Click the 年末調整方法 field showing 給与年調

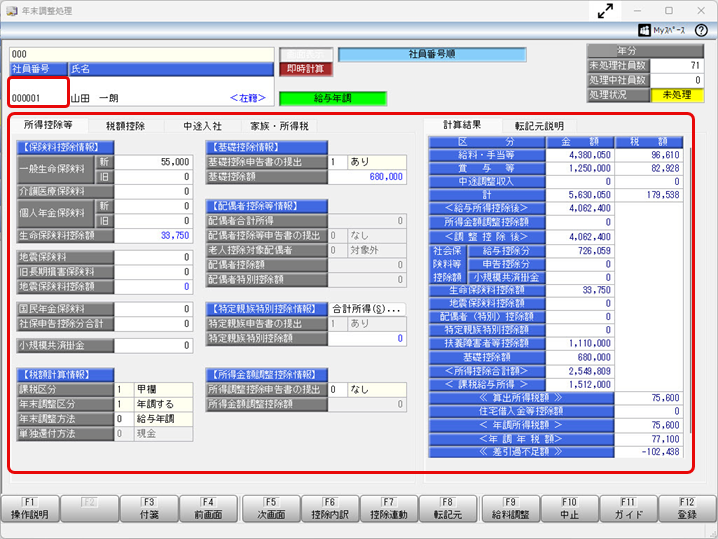point(163,419)
